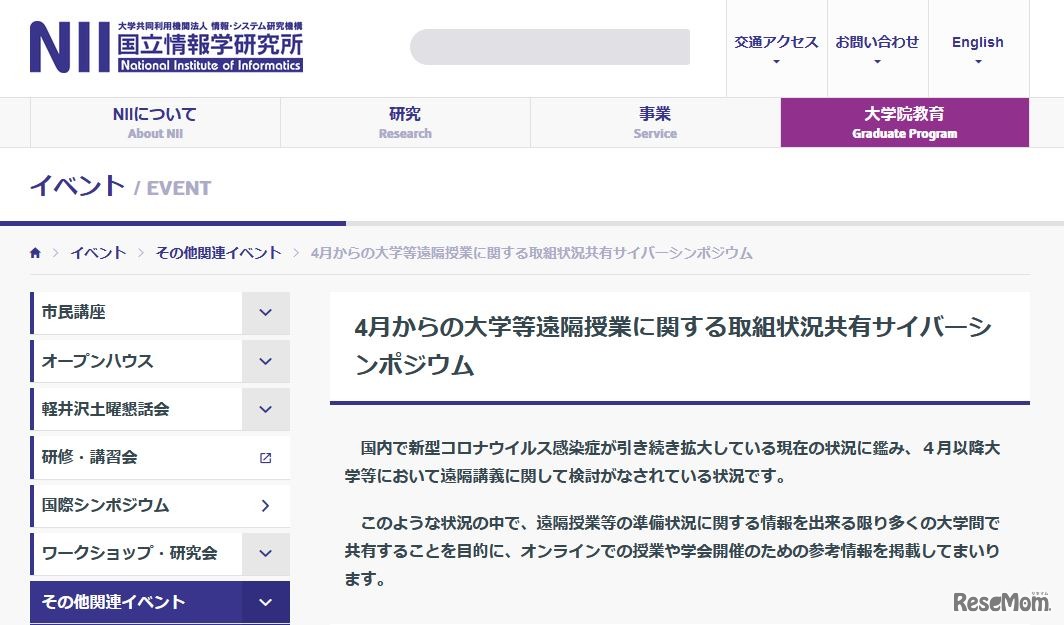Expand the 軽井沢土曜懇話会 sidebar item
The height and width of the screenshot is (625, 1064).
click(x=264, y=409)
